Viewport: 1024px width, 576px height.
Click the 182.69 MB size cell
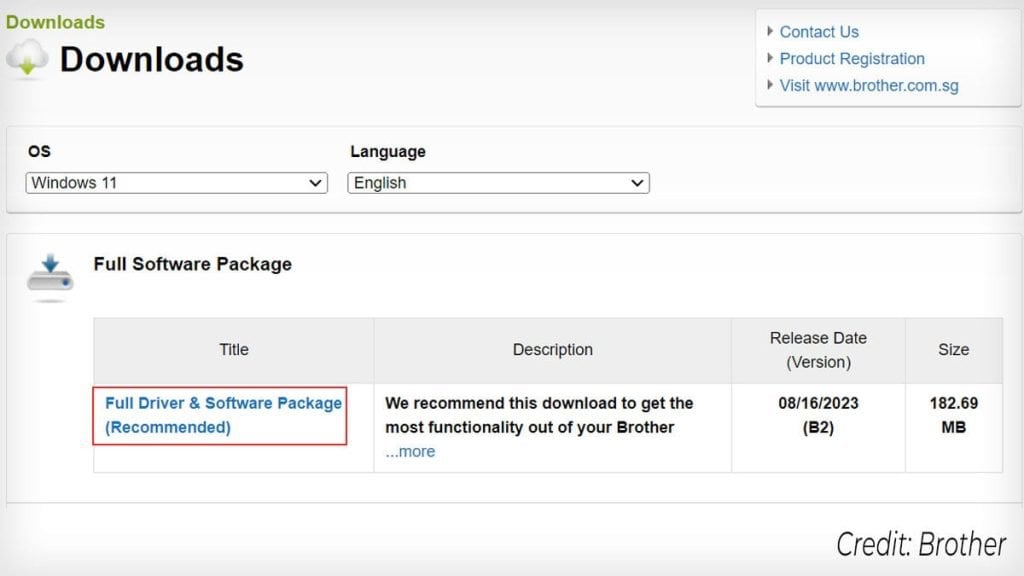(953, 415)
